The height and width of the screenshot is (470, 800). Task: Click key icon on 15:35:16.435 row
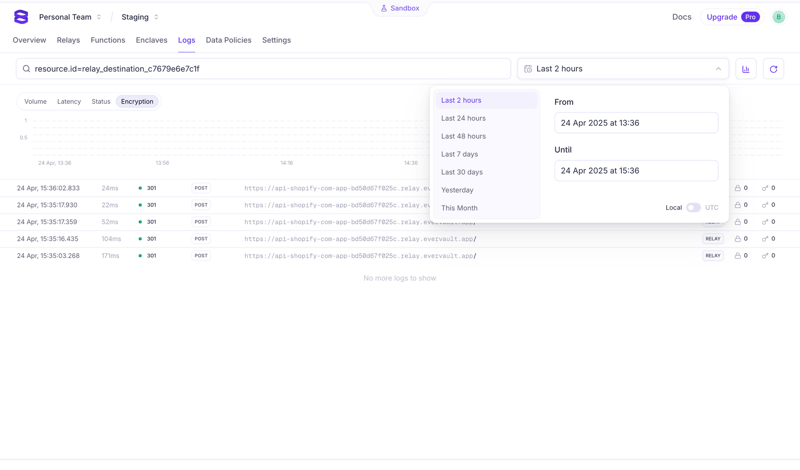click(765, 239)
